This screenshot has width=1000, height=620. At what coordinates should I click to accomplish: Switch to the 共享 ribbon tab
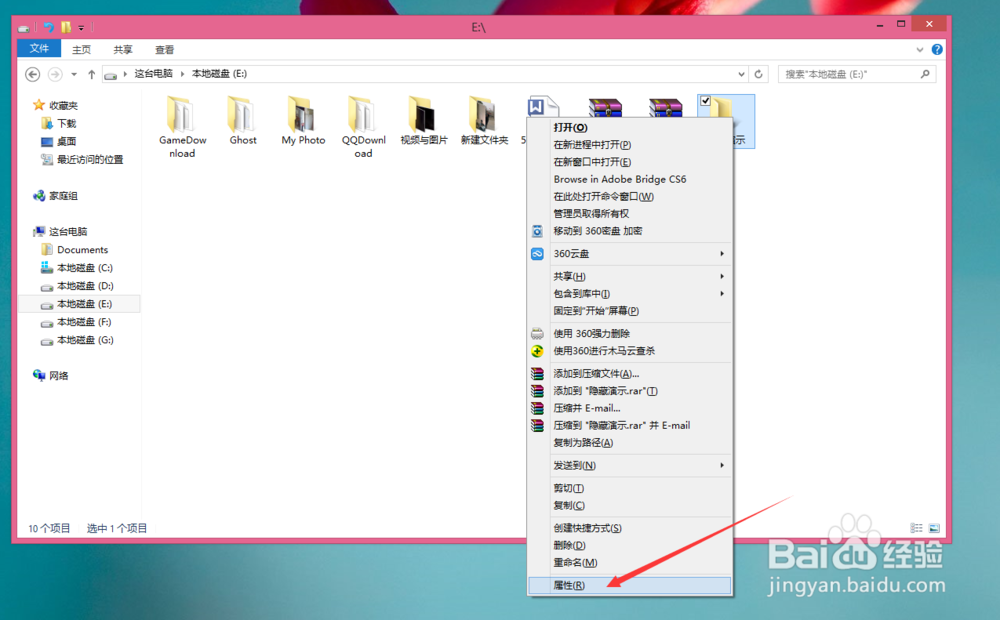[122, 49]
